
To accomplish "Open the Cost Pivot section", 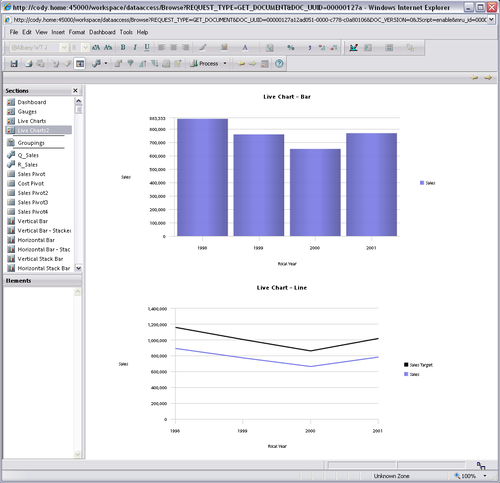I will pos(31,183).
